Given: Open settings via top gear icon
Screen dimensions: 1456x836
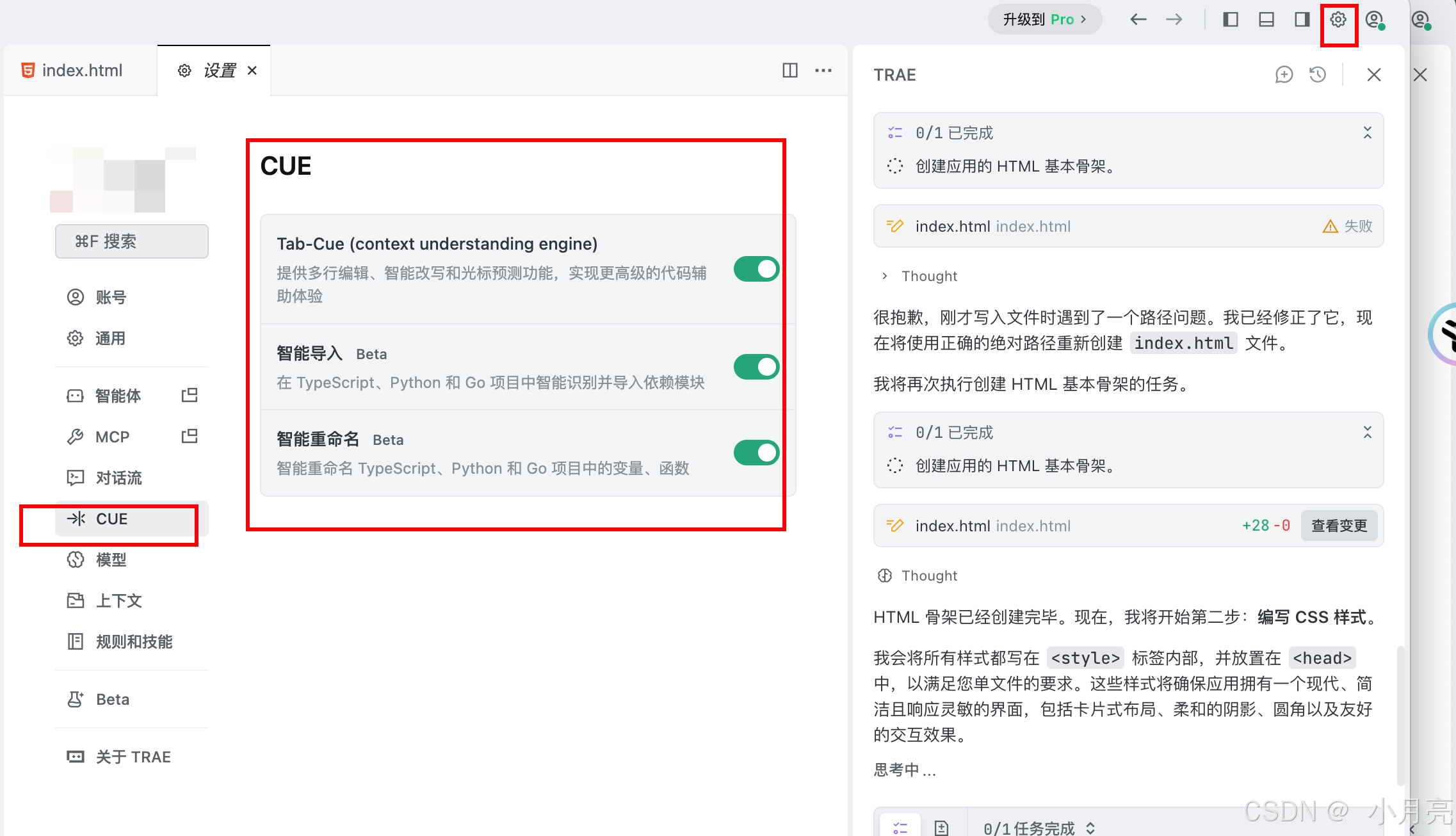Looking at the screenshot, I should [1338, 20].
